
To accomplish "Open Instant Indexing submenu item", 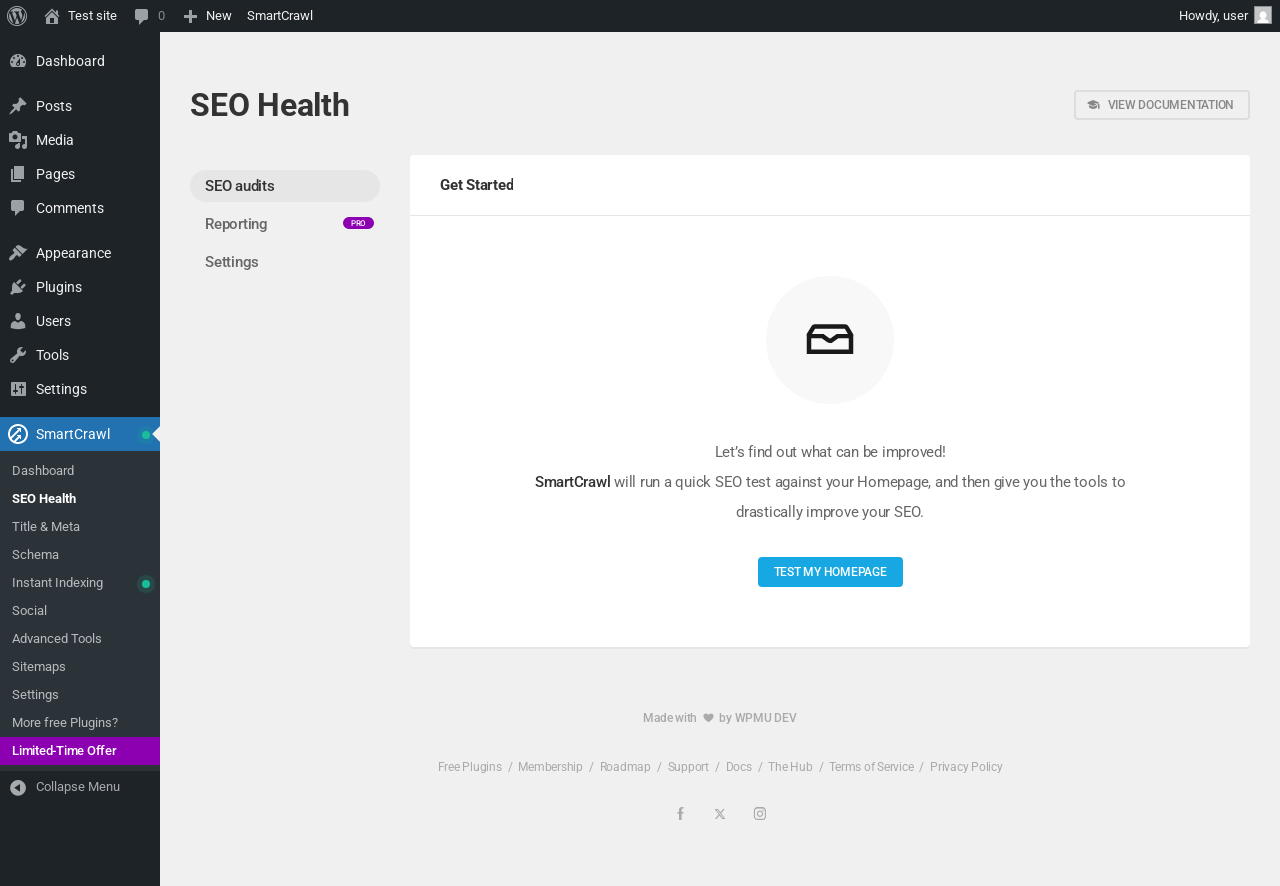I will click(80, 583).
